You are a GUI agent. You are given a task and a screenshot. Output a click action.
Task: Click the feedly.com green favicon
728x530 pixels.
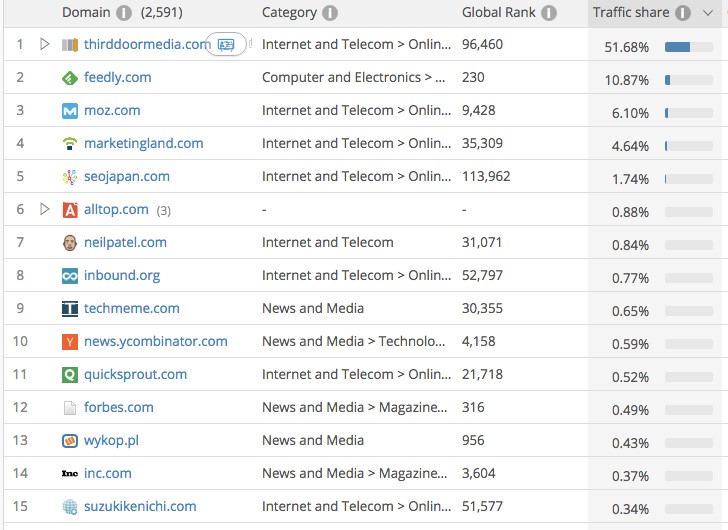[70, 78]
